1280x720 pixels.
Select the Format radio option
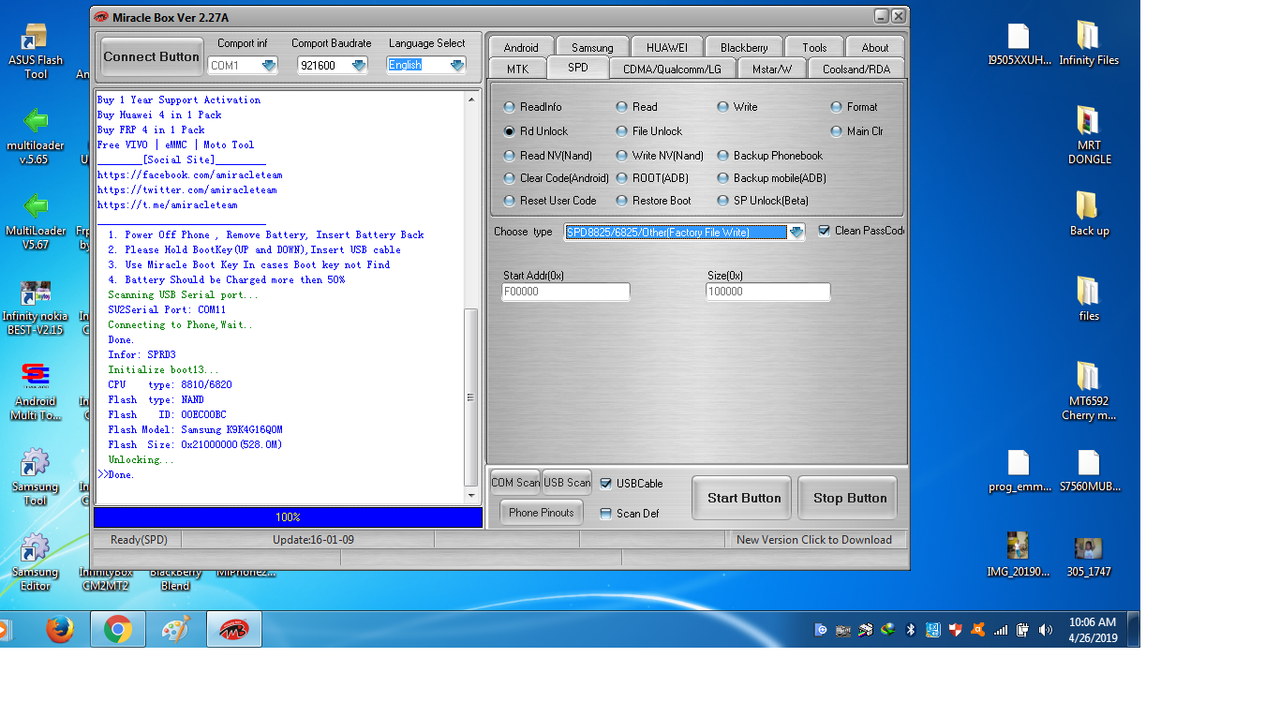[x=854, y=107]
